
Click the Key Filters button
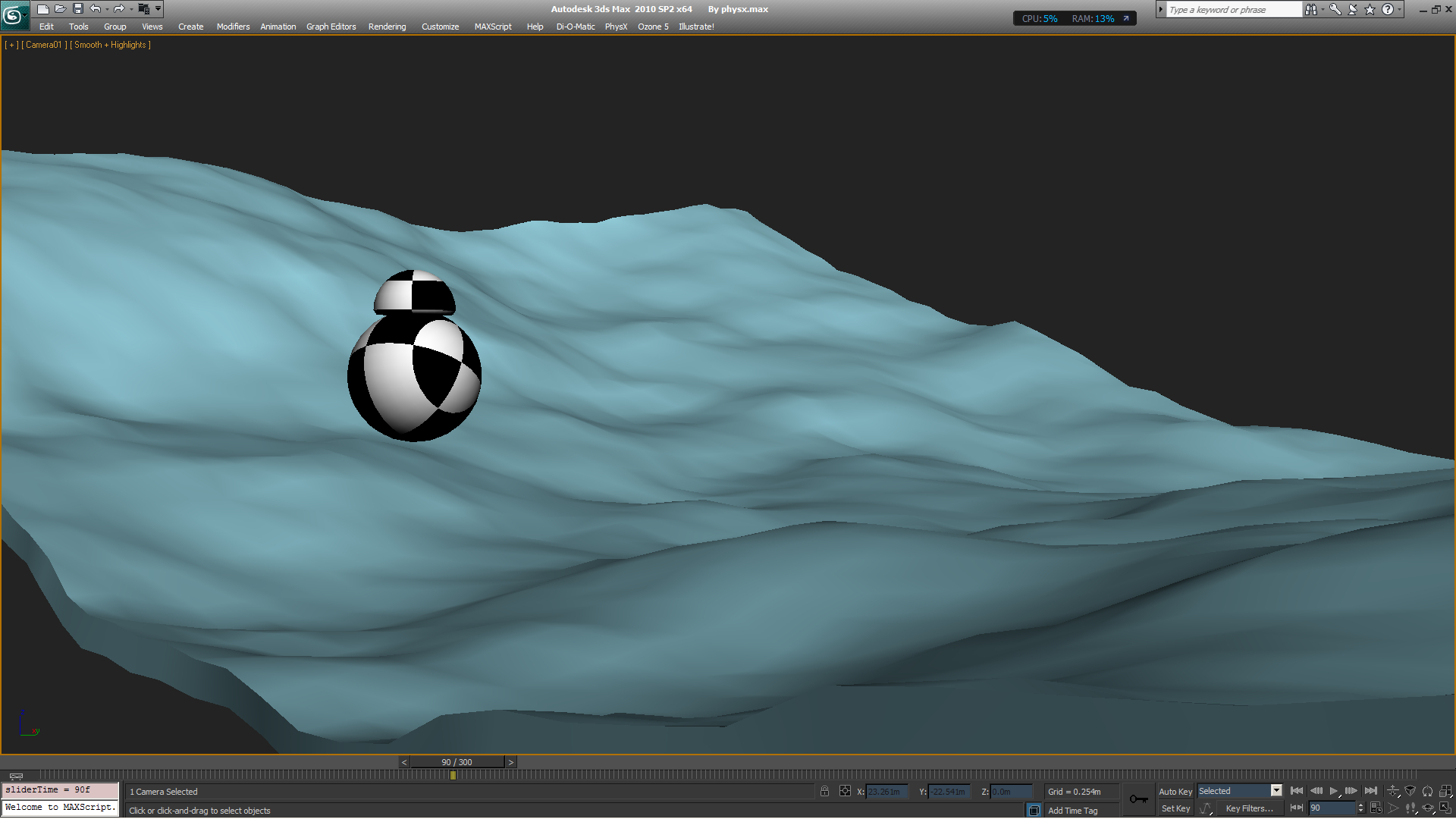[x=1248, y=808]
